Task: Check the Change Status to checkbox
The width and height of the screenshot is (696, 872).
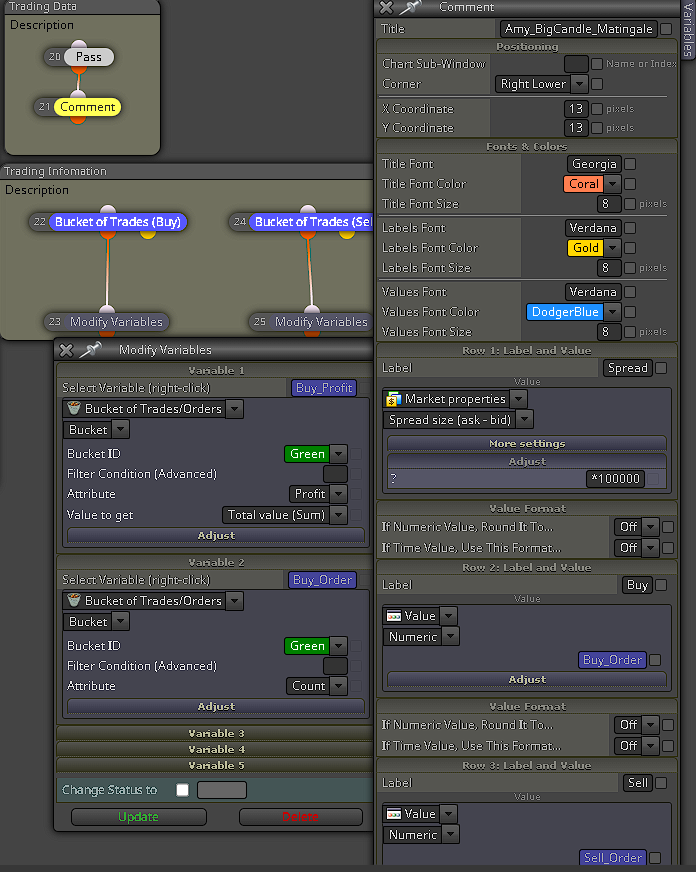Action: click(182, 790)
